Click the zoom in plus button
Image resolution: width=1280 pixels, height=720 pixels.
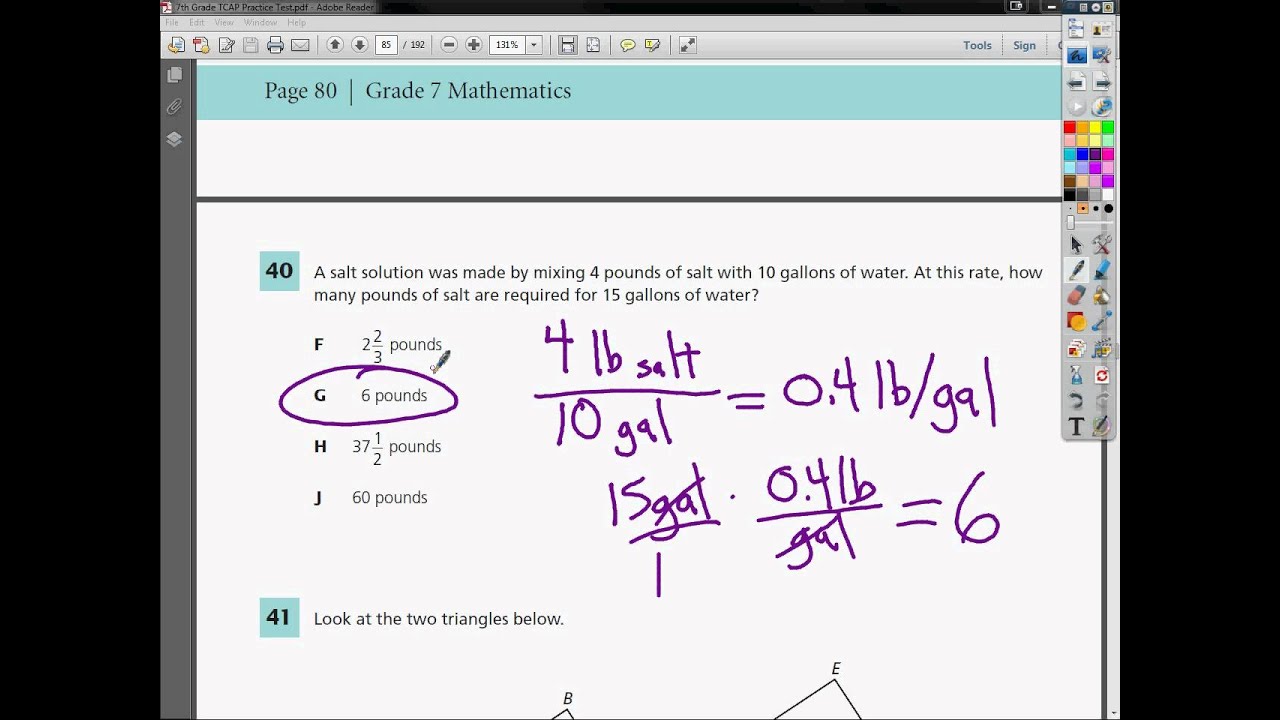(474, 45)
